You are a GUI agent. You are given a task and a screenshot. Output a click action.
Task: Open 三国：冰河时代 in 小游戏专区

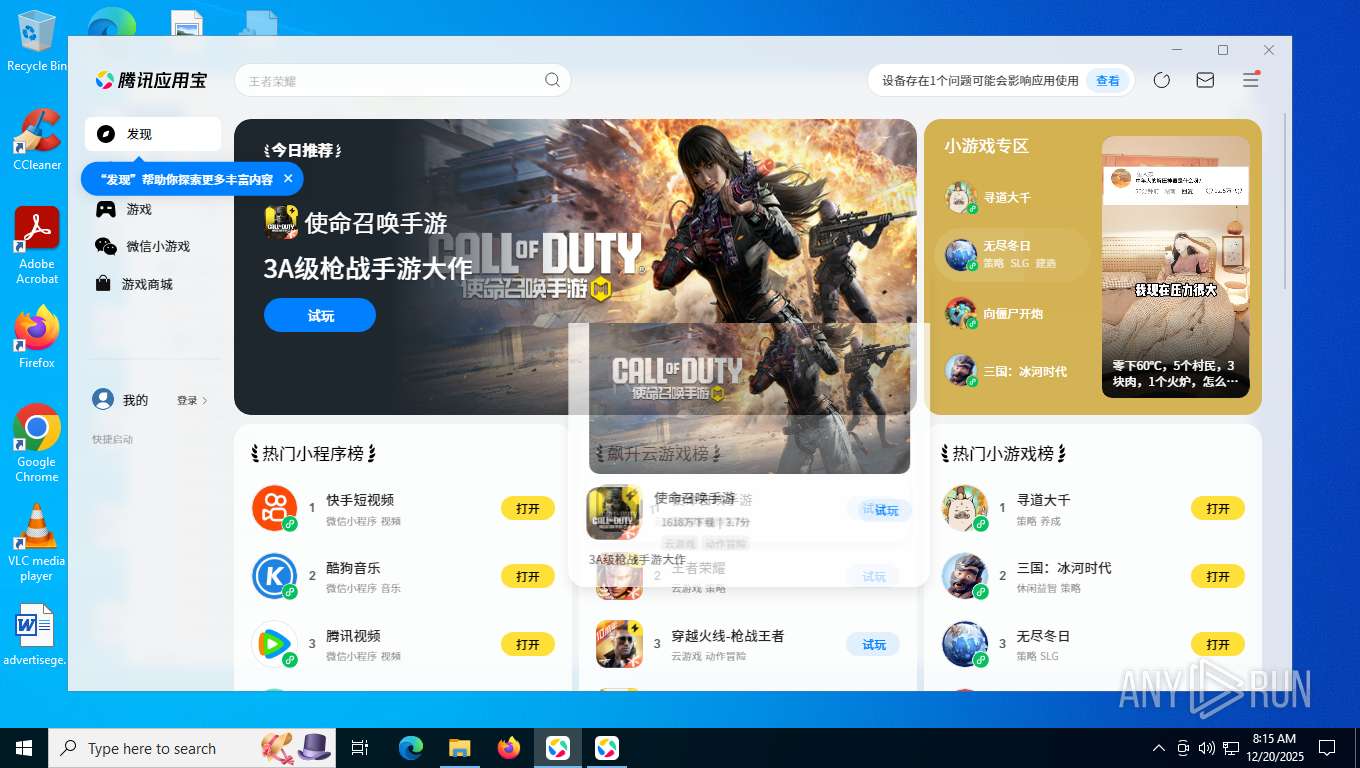point(1012,371)
